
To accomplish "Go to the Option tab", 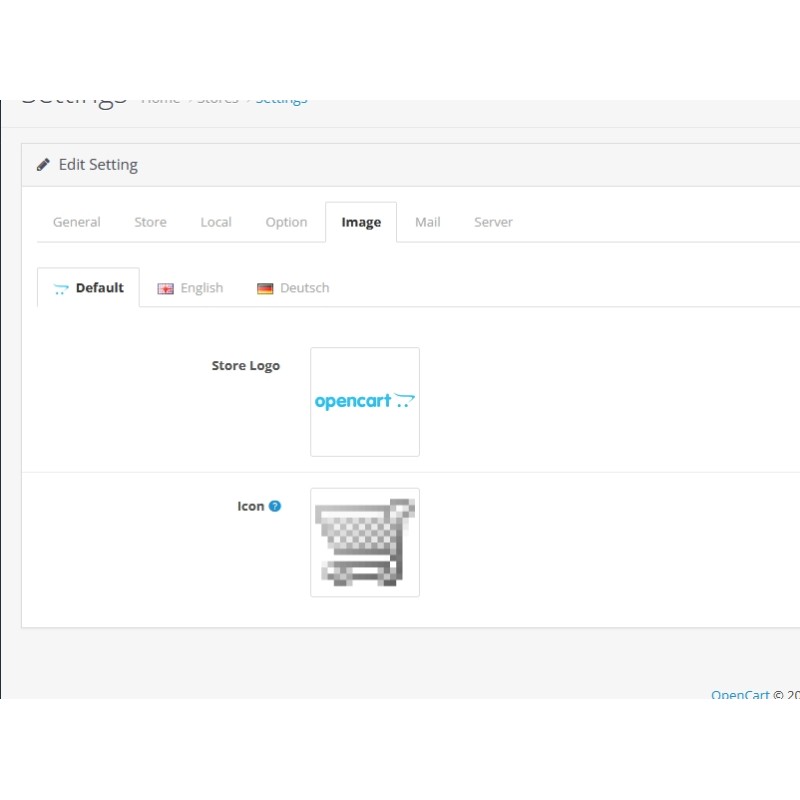I will (286, 222).
